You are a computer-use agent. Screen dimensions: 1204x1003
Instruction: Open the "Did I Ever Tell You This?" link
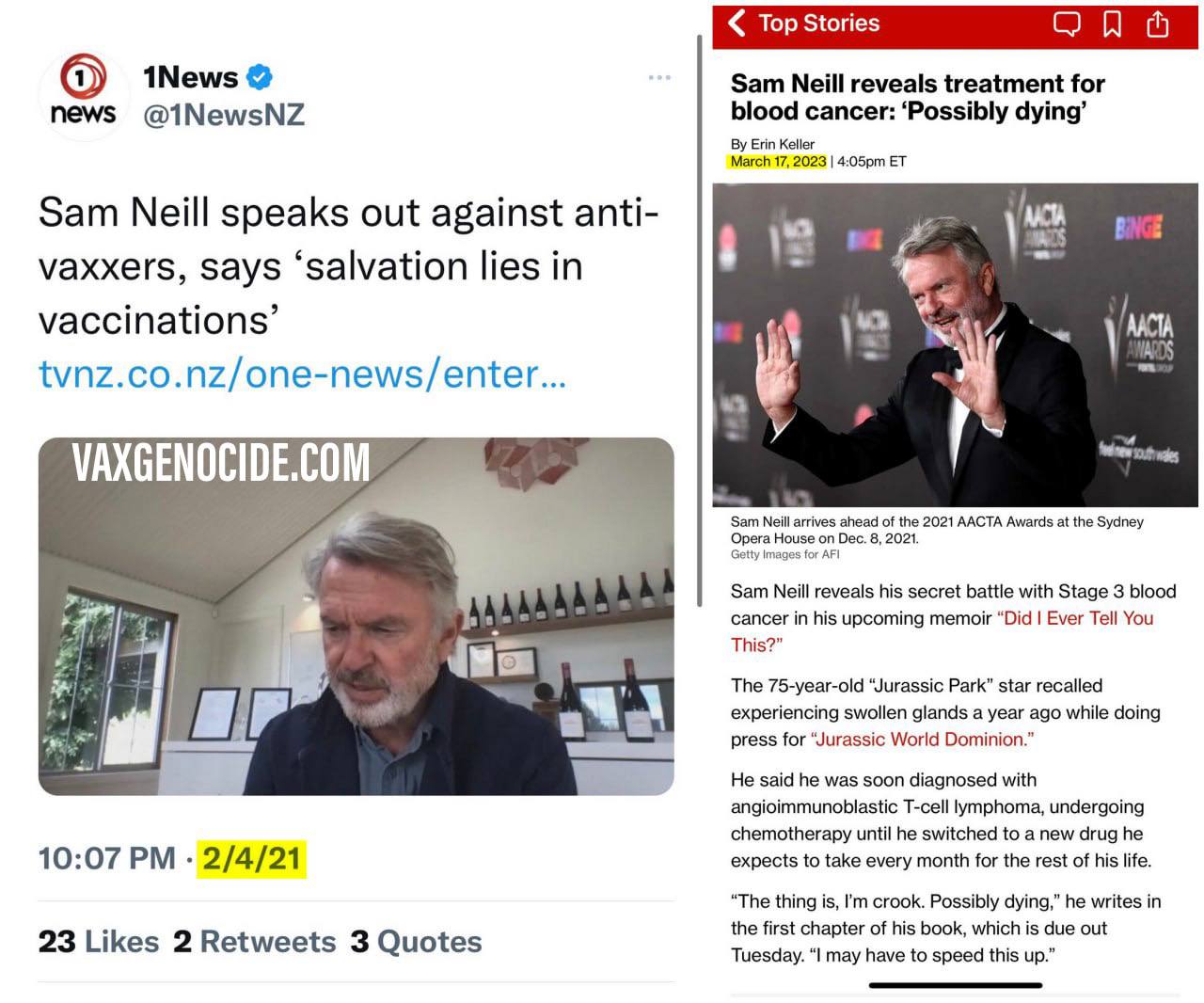[x=942, y=631]
